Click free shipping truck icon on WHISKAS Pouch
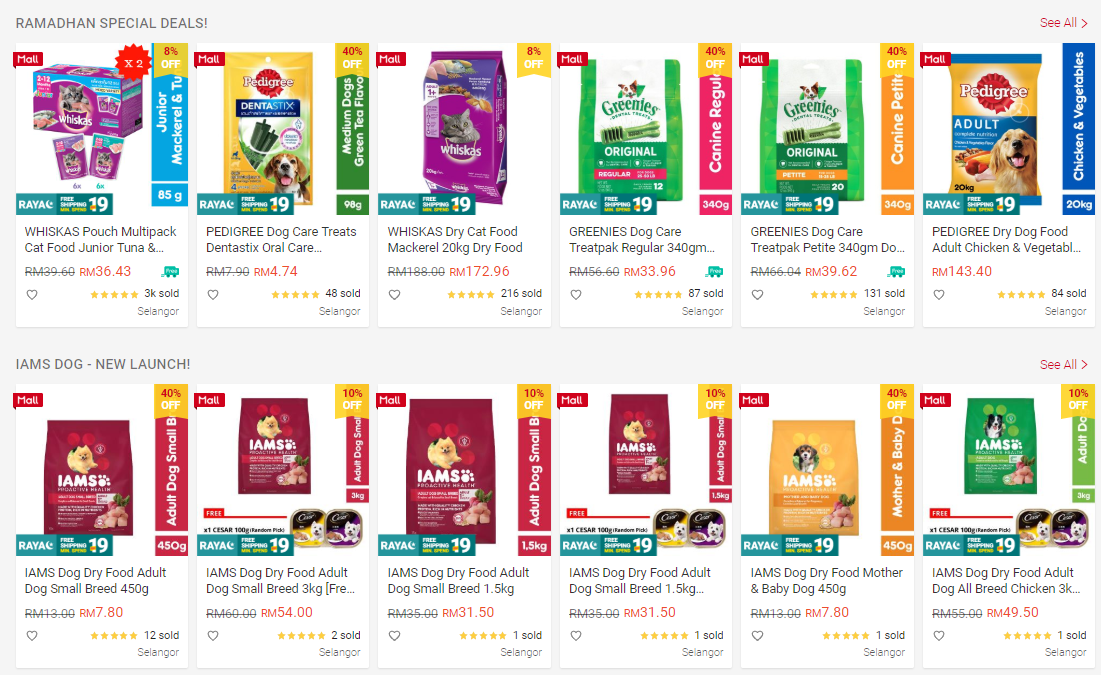Screen dimensions: 1101x675 170,272
